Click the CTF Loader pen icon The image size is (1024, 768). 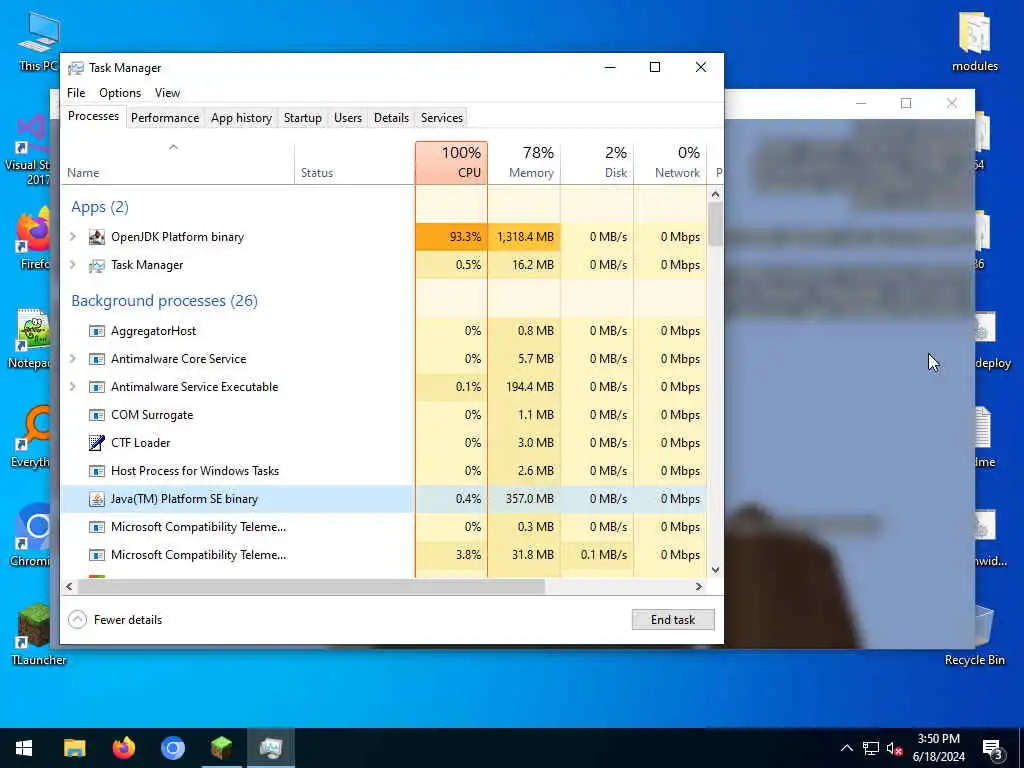97,443
